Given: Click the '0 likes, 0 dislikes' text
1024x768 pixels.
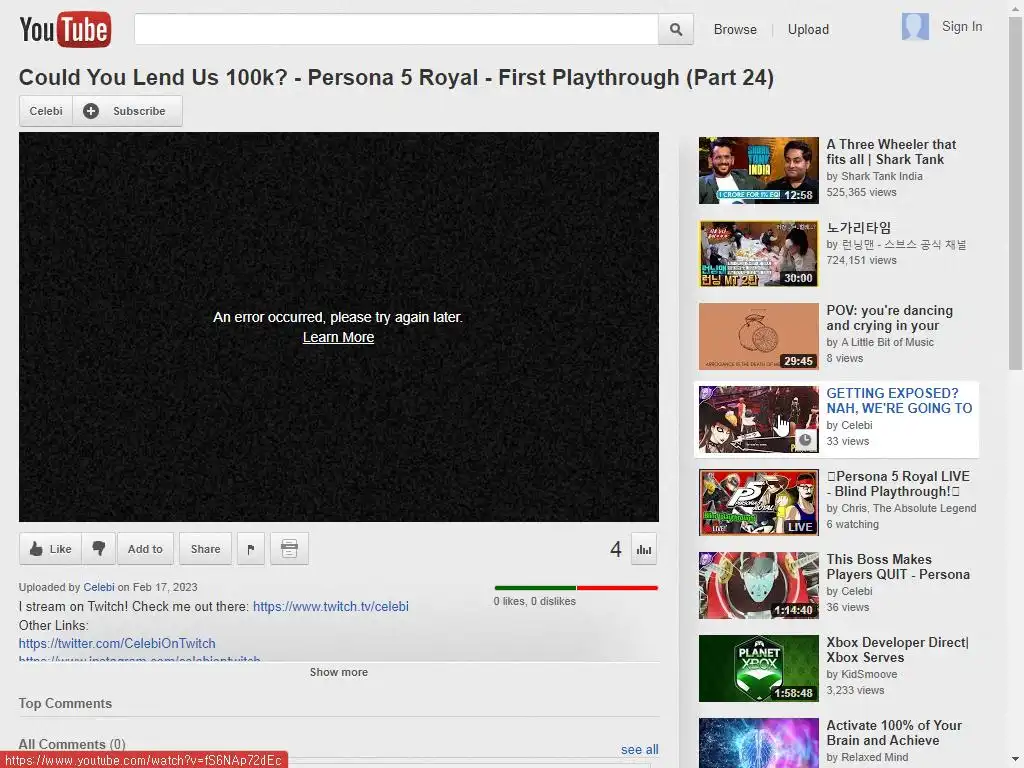Looking at the screenshot, I should pos(534,601).
